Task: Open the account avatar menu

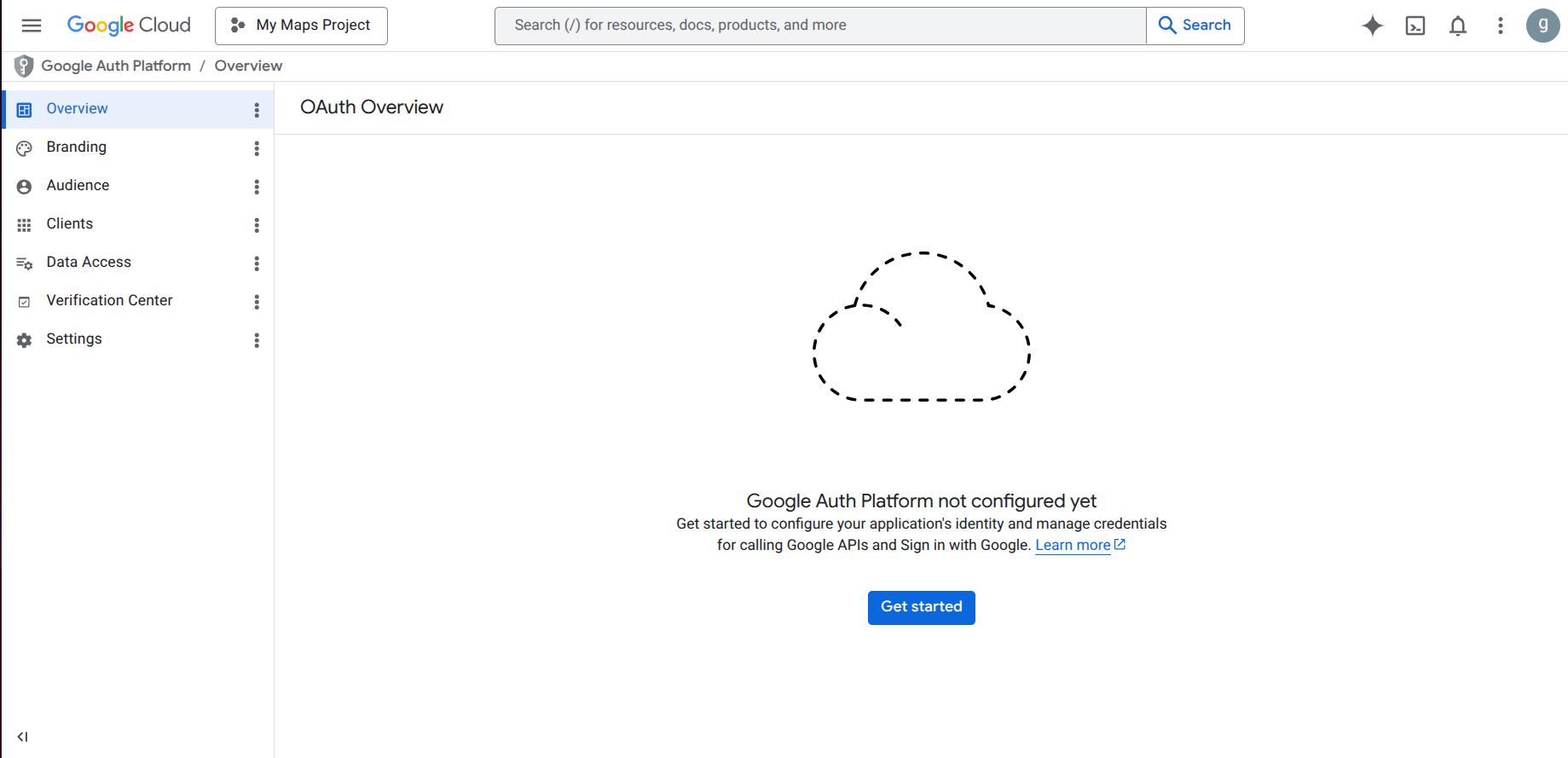Action: pos(1543,26)
